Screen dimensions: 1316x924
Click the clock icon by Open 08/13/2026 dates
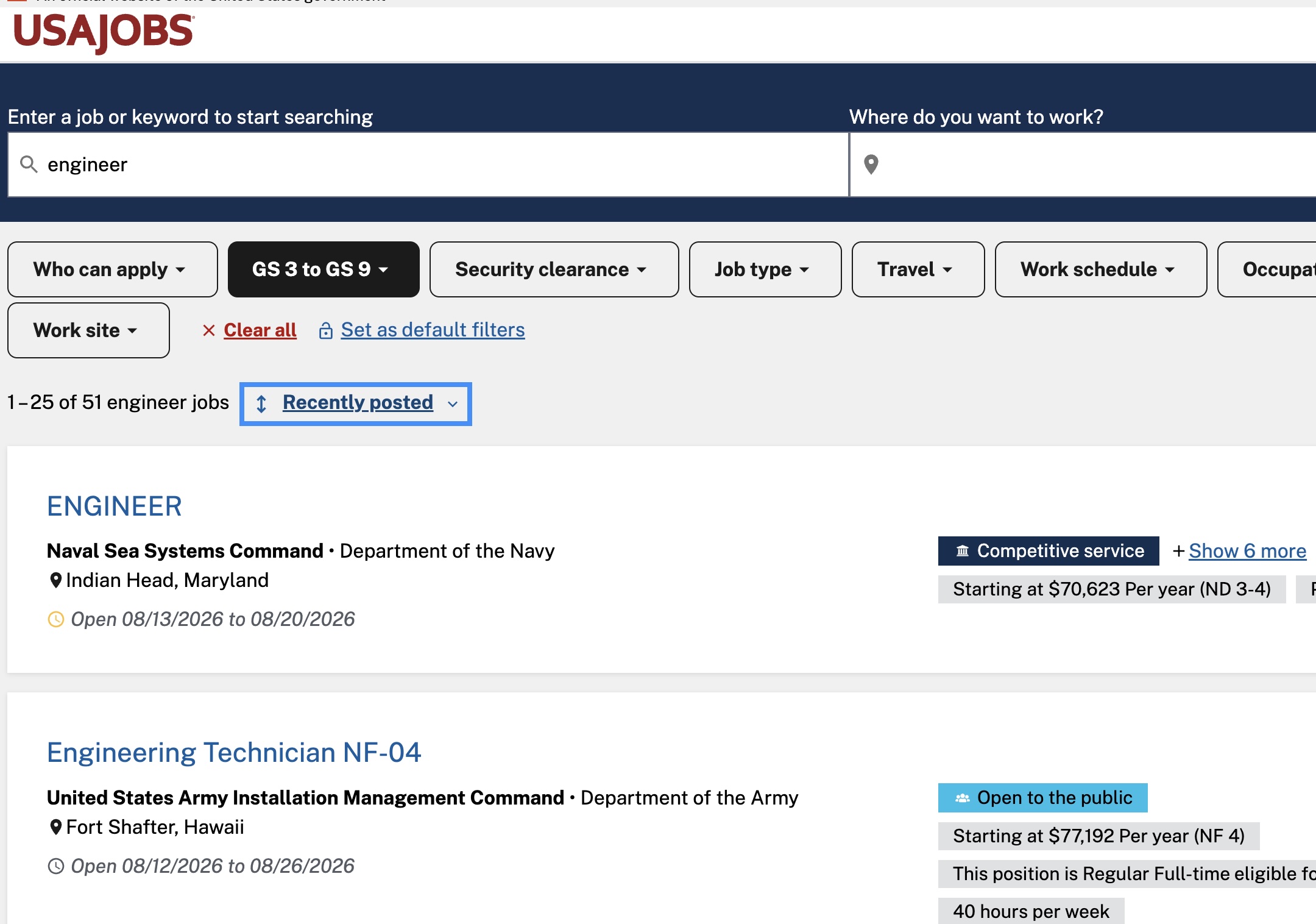click(55, 619)
